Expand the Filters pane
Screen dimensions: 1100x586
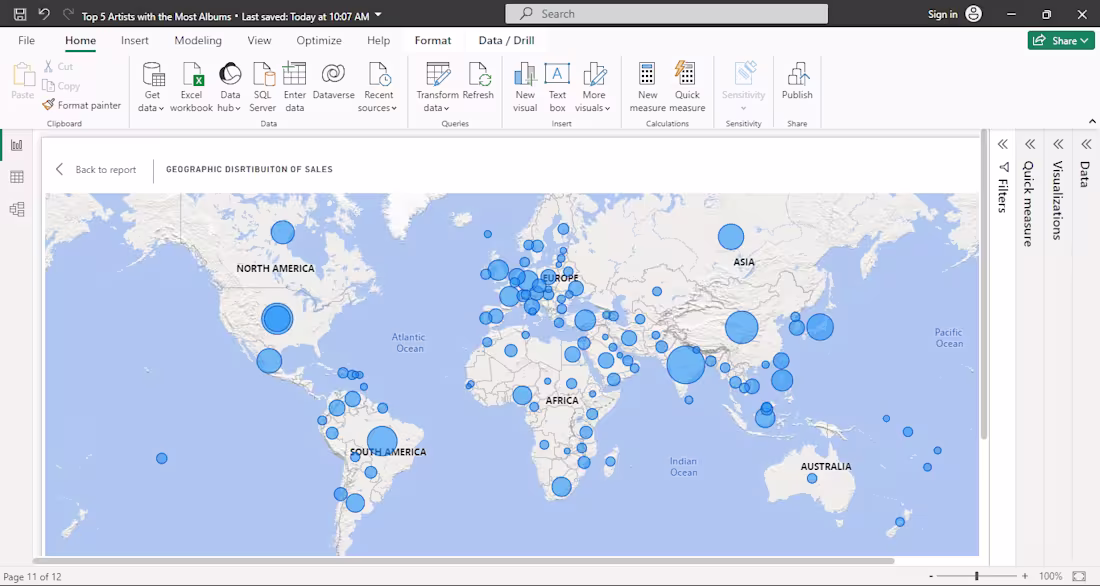[x=1003, y=144]
